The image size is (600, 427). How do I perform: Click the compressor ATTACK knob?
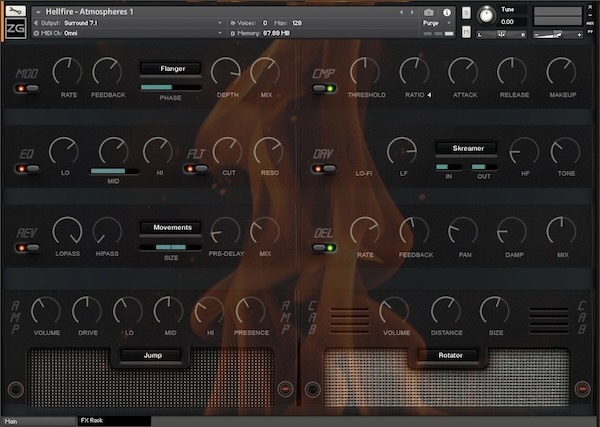point(463,72)
